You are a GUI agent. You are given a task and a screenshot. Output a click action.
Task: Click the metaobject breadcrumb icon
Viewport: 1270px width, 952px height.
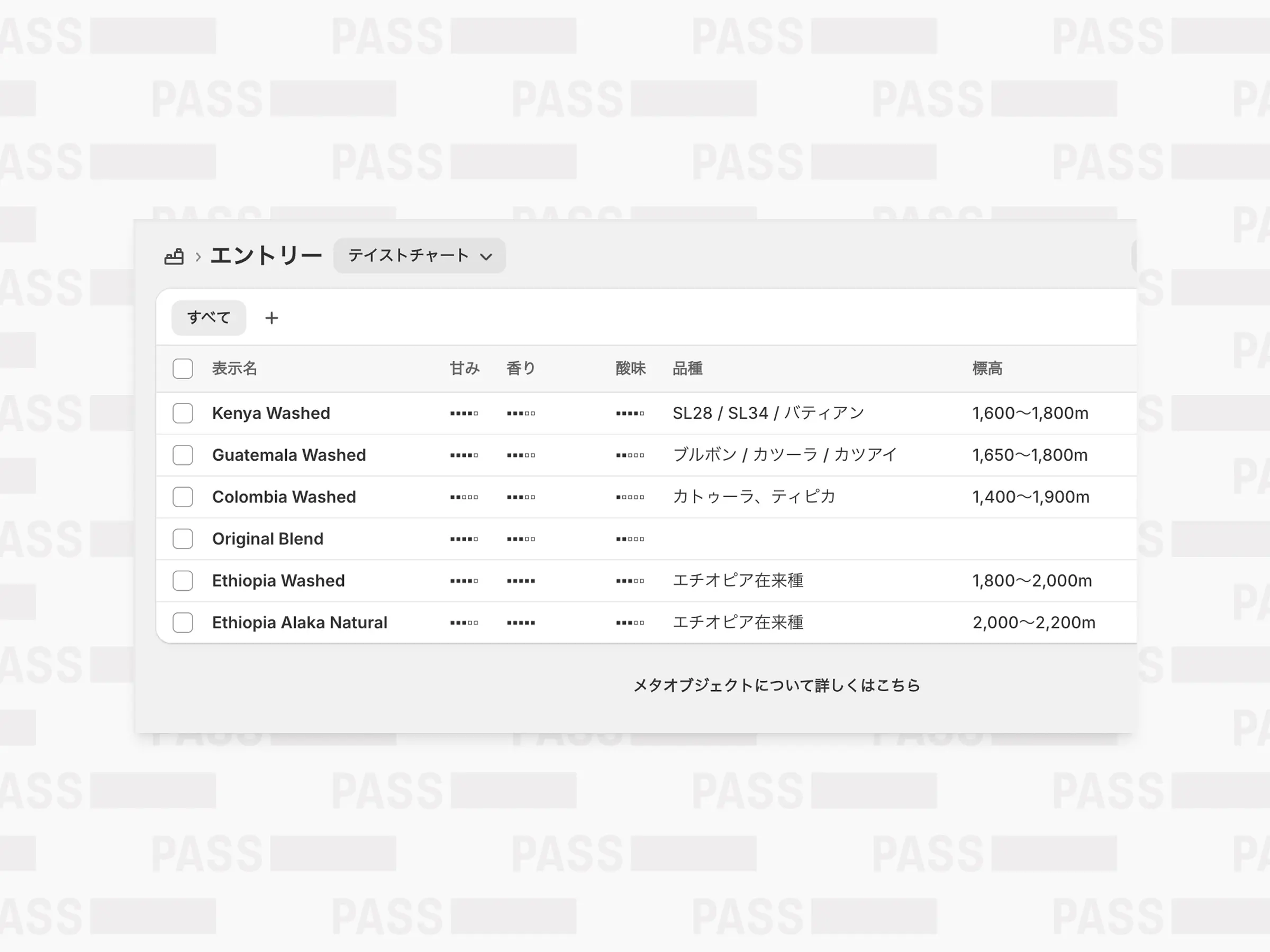click(x=175, y=257)
